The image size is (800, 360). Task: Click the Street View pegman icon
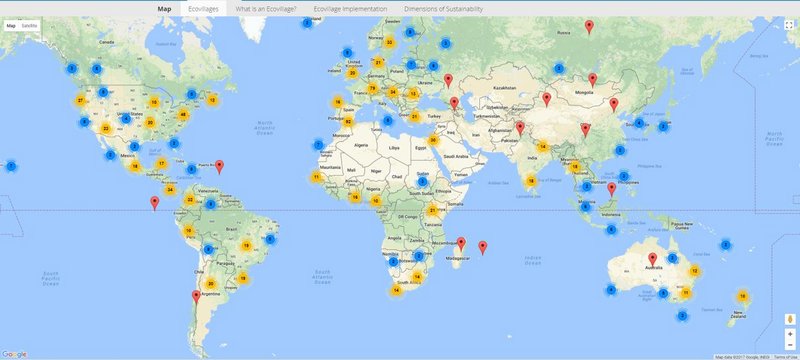click(x=790, y=319)
